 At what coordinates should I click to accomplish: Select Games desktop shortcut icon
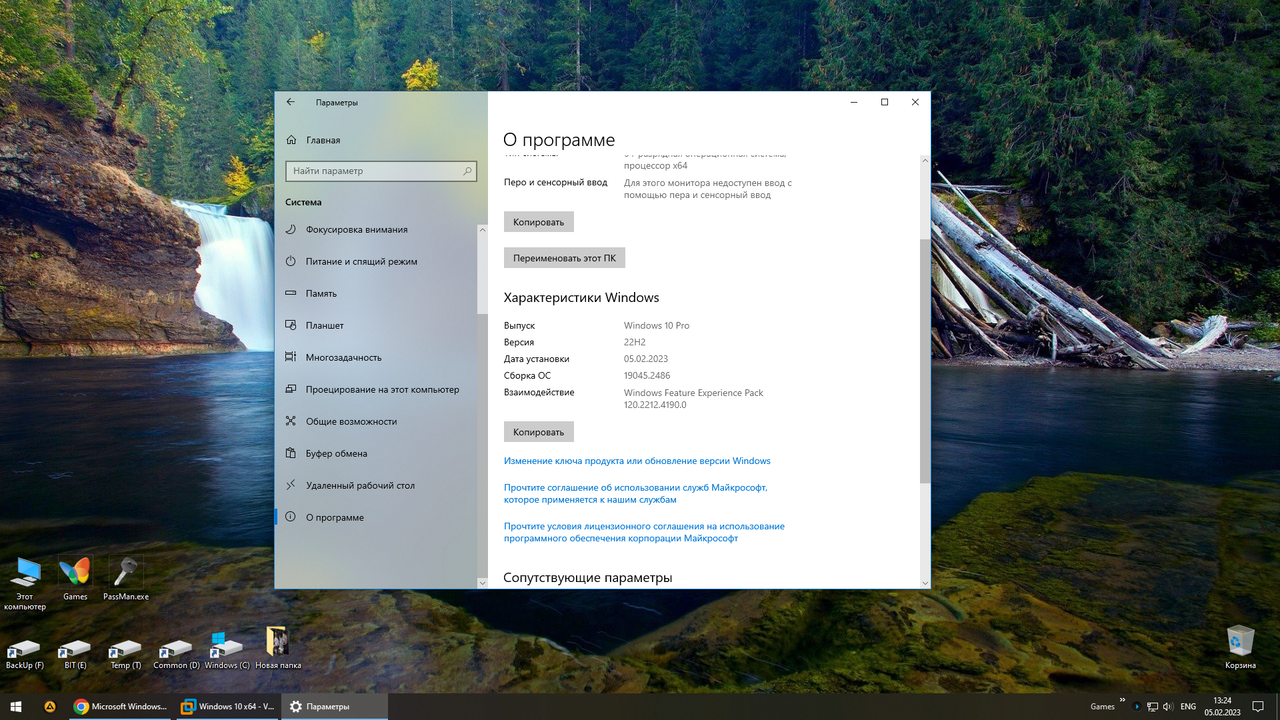coord(75,579)
